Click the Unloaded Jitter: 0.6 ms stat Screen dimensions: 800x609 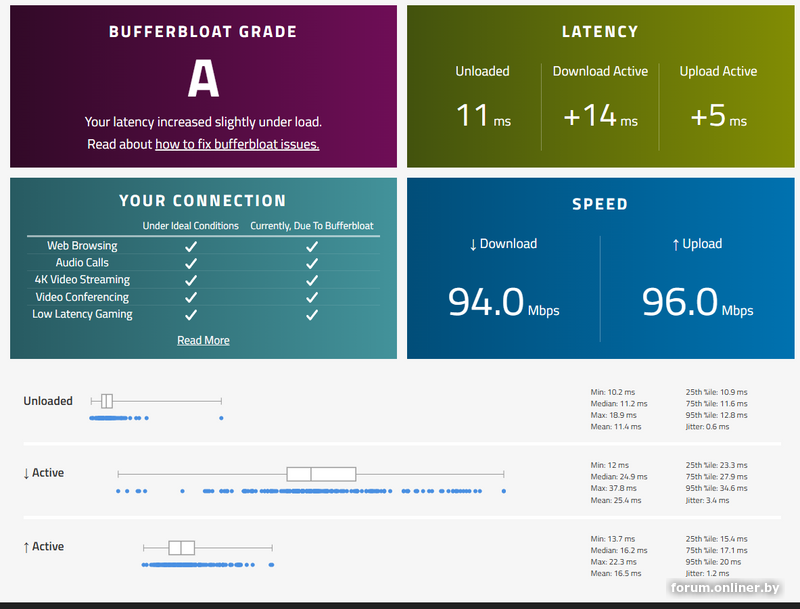coord(707,426)
